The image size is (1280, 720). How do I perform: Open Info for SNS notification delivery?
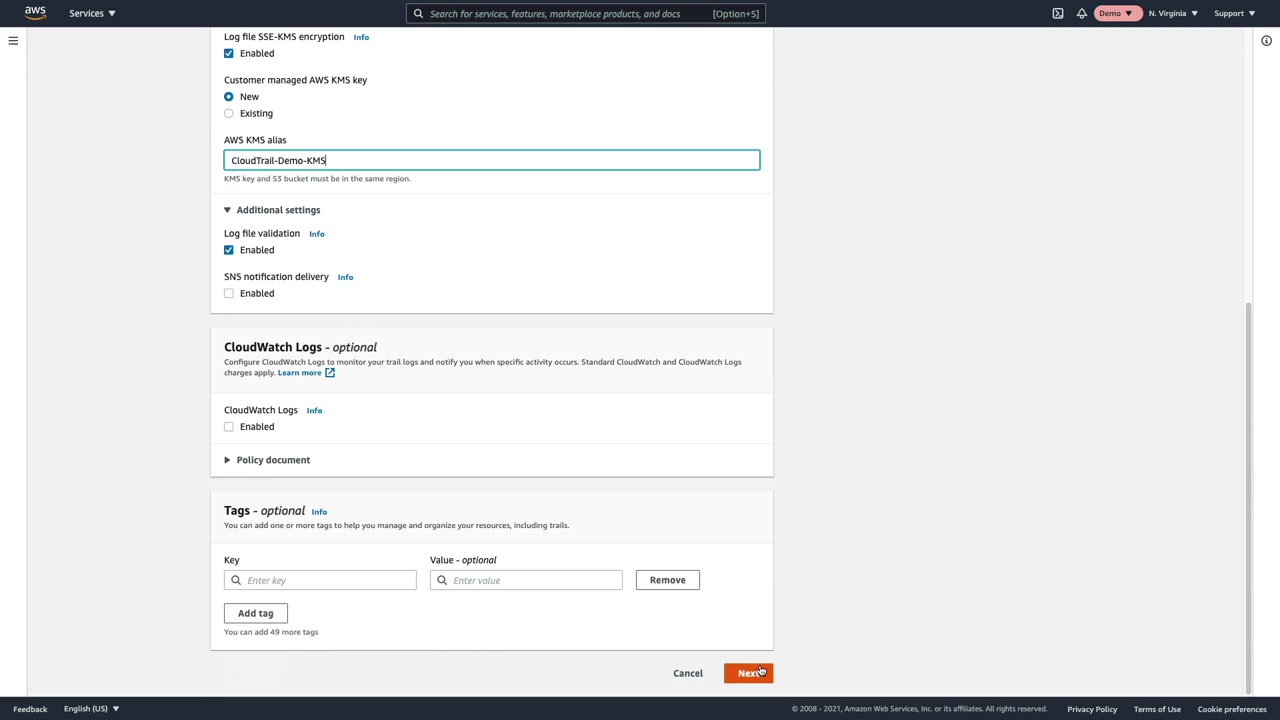(345, 277)
